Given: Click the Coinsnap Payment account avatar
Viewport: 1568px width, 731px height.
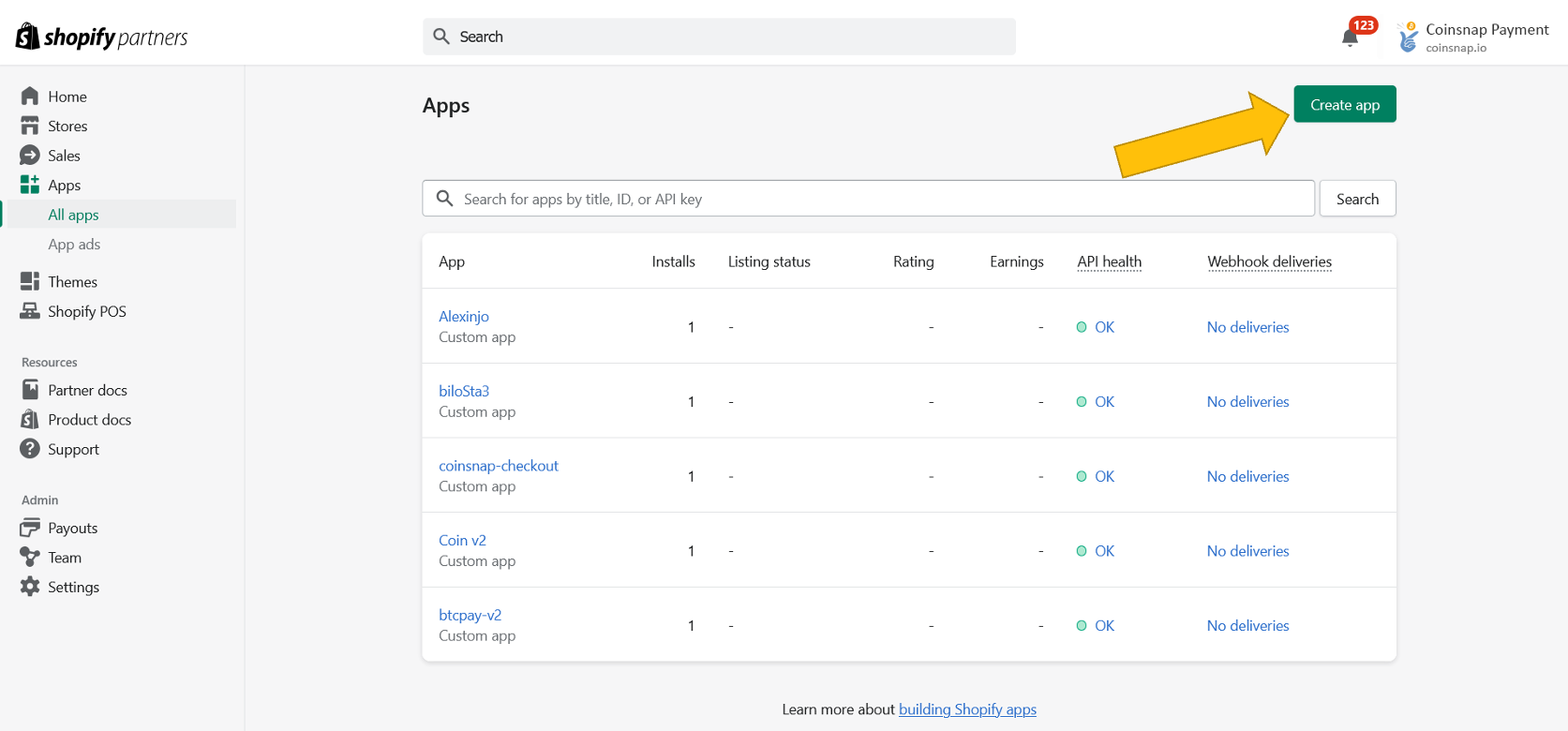Looking at the screenshot, I should [x=1408, y=37].
